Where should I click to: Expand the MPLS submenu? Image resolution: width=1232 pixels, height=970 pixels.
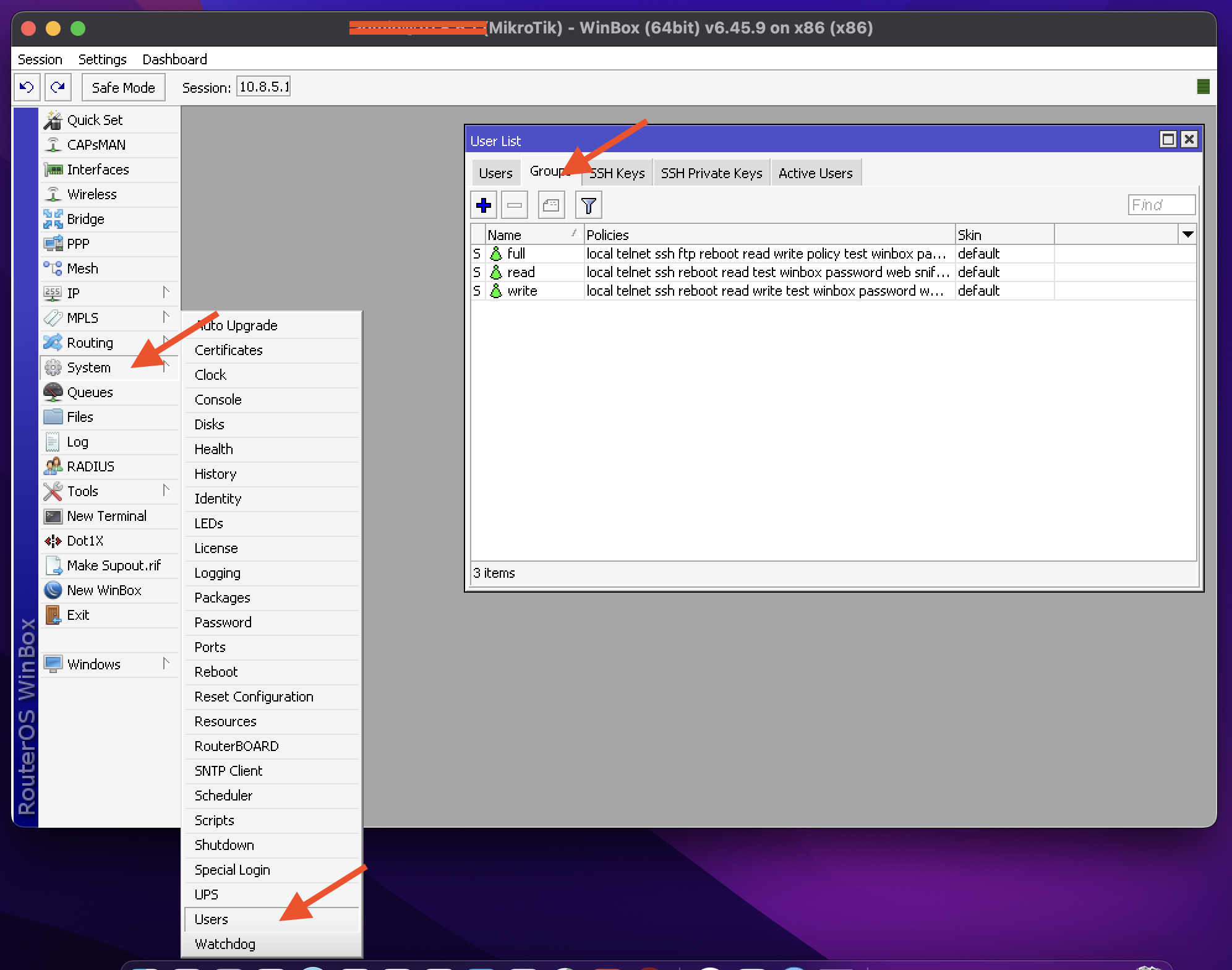coord(109,318)
